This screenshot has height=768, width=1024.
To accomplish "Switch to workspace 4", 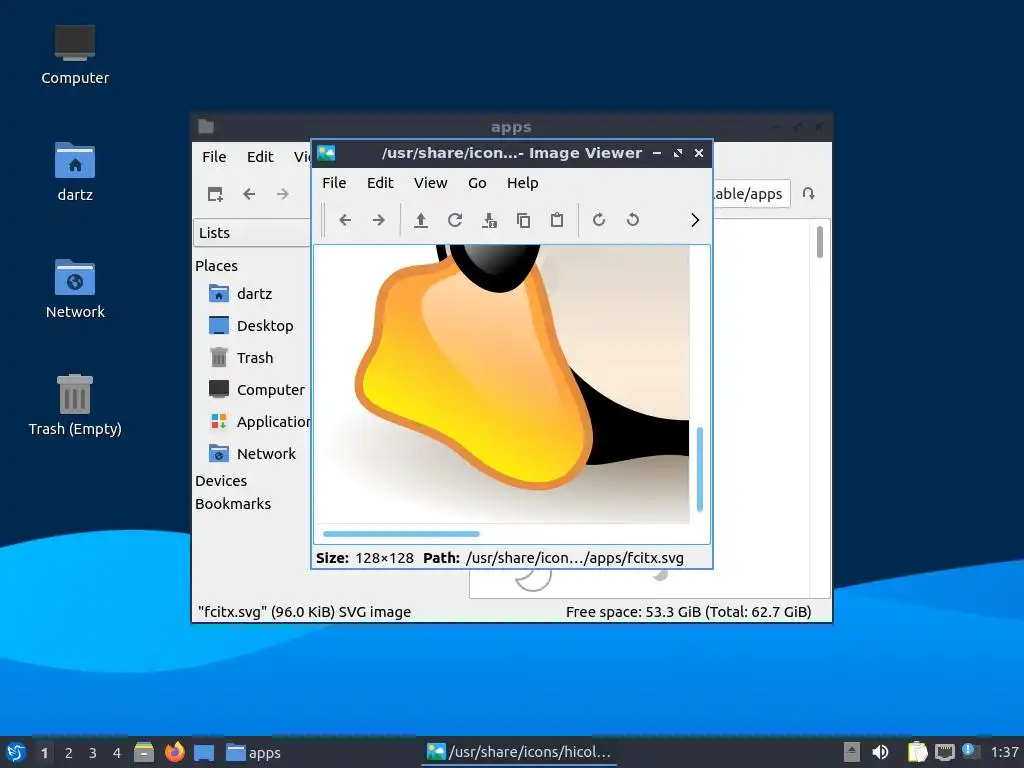I will tap(117, 753).
